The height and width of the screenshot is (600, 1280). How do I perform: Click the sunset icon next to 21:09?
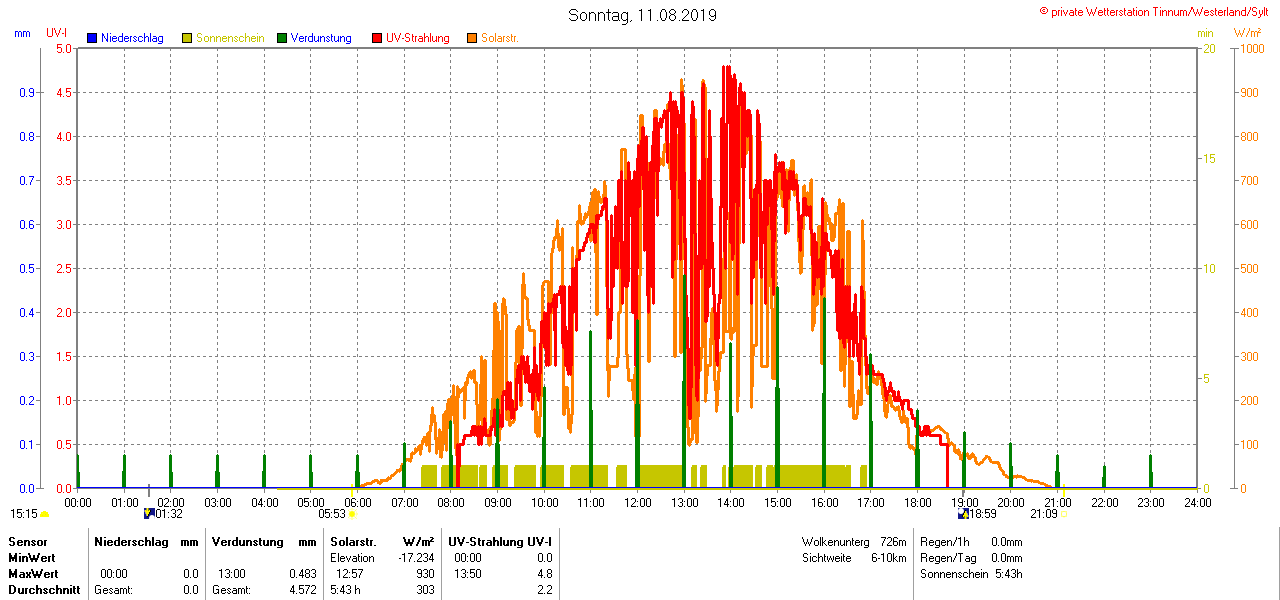pyautogui.click(x=1064, y=514)
